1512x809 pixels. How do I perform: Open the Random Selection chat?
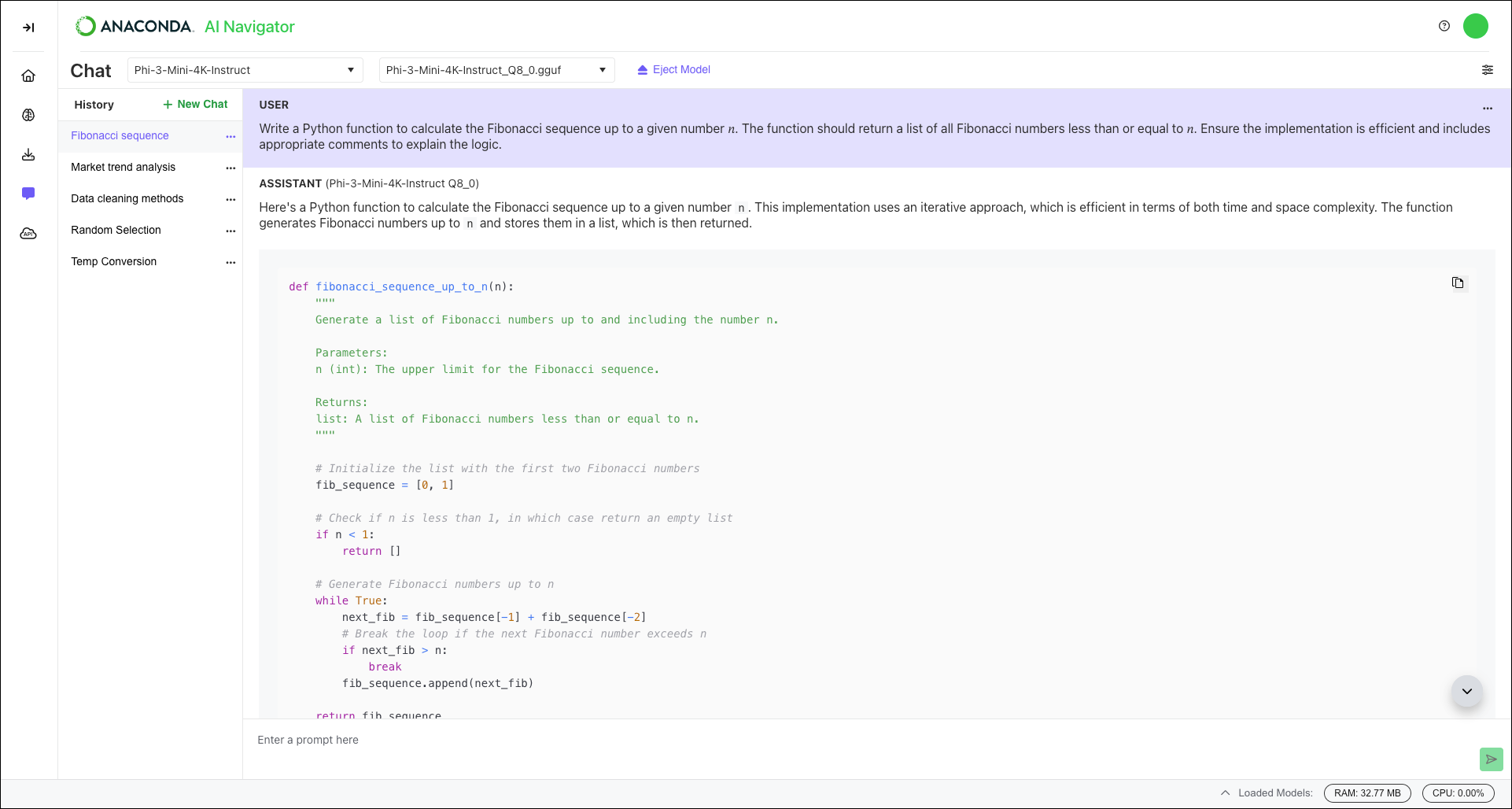tap(116, 230)
